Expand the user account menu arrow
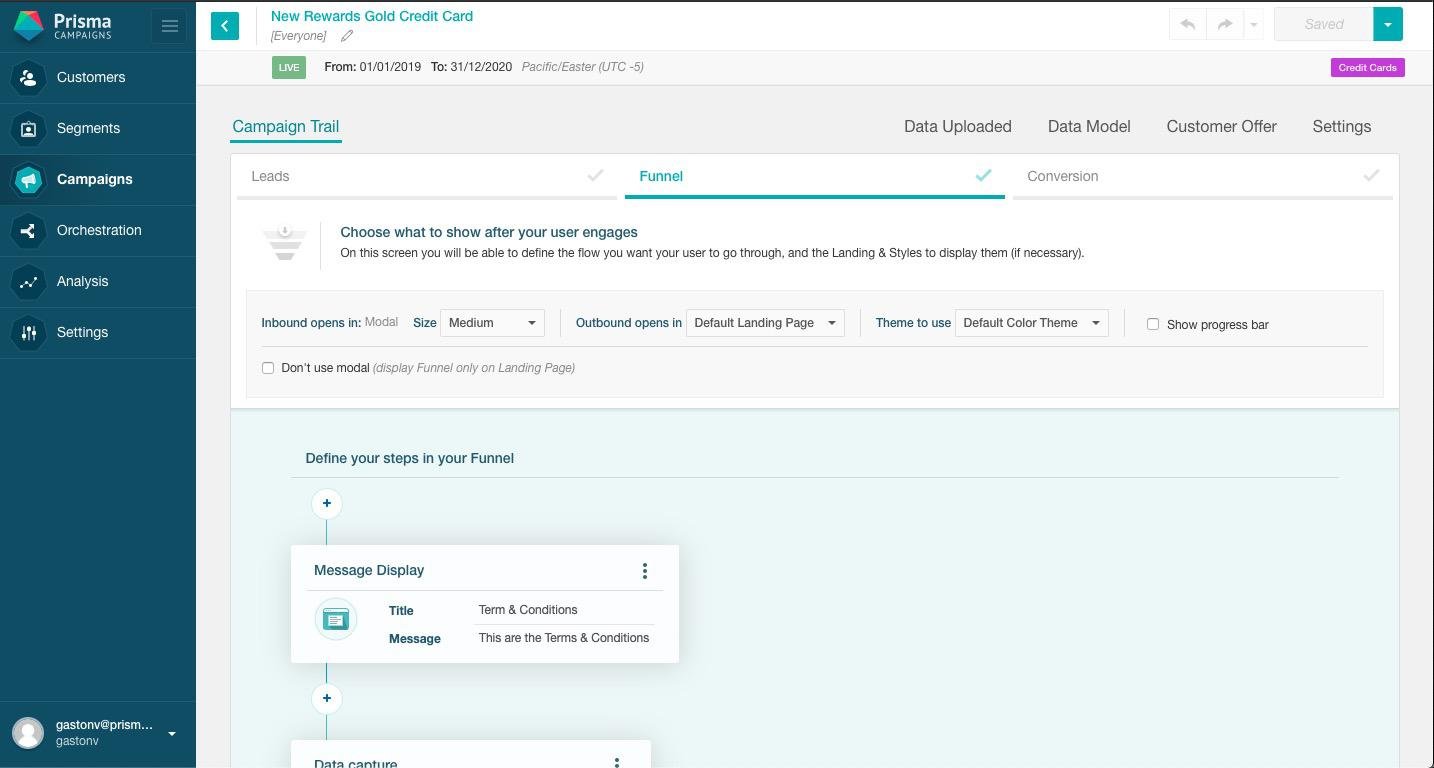The image size is (1434, 768). [172, 734]
